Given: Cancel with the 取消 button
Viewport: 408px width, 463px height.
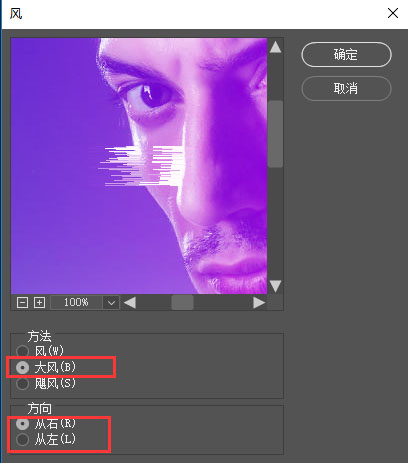Looking at the screenshot, I should coord(346,88).
